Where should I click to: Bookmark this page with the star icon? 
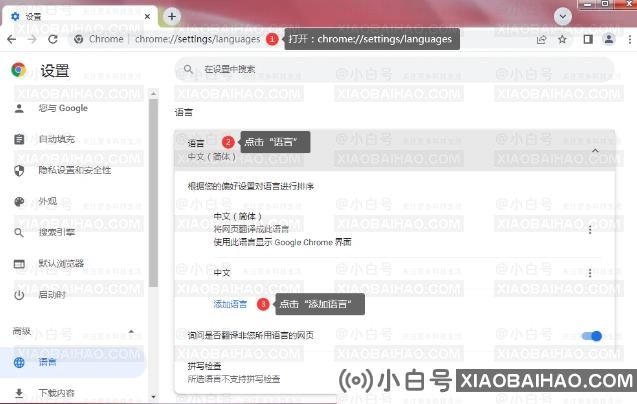click(562, 39)
